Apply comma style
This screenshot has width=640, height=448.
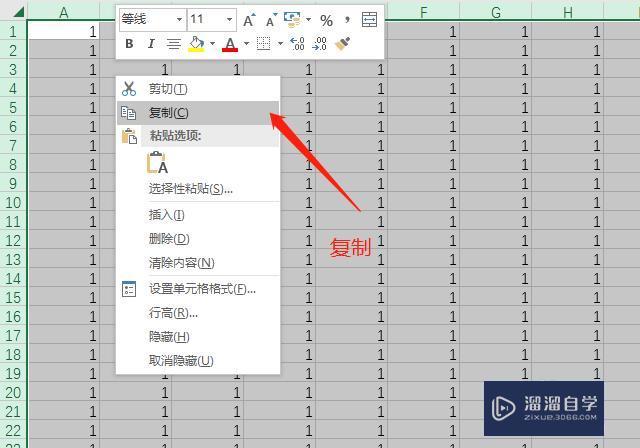click(347, 20)
